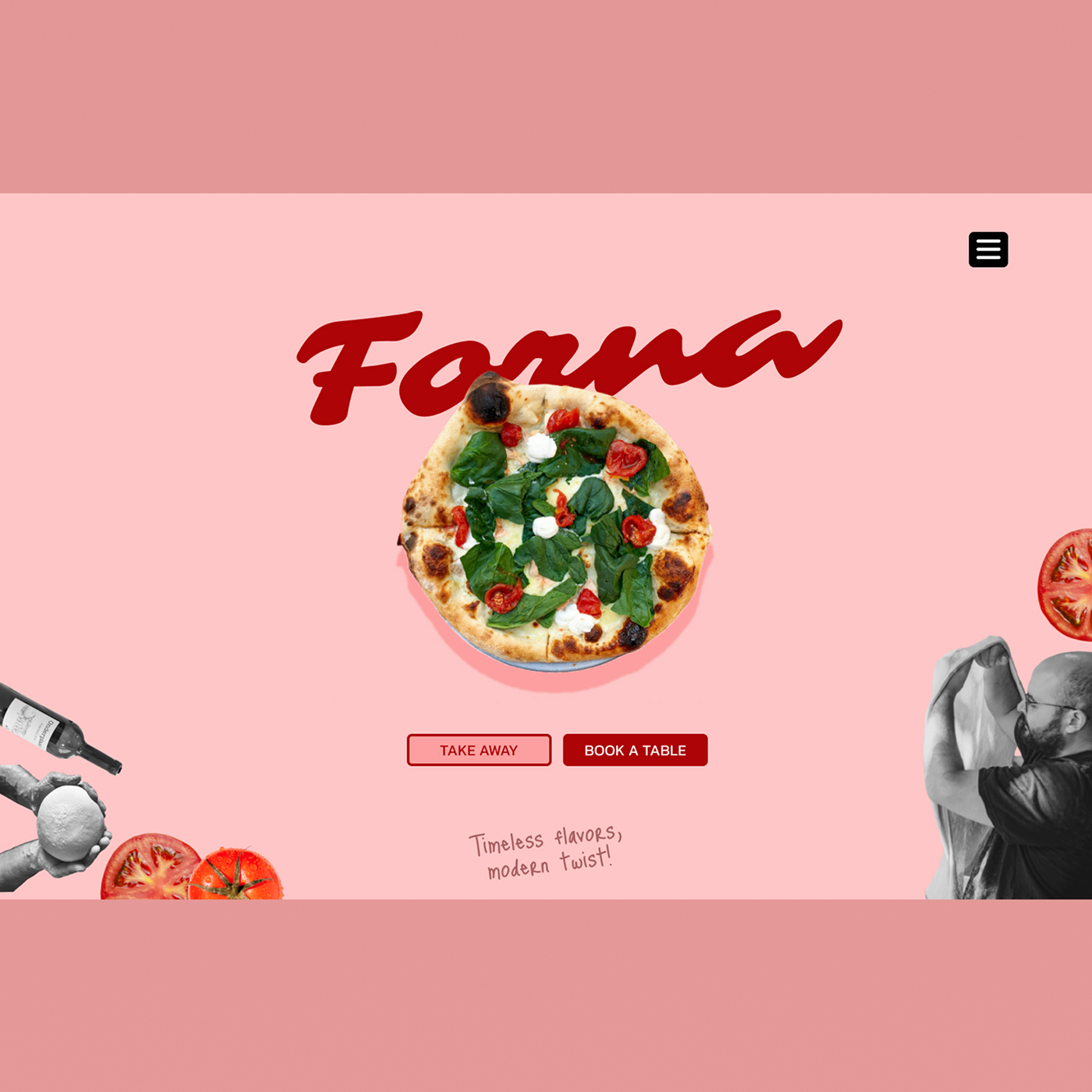The width and height of the screenshot is (1092, 1092).
Task: Click the "Timeless flavors, modern twist!" tagline
Action: pyautogui.click(x=546, y=852)
